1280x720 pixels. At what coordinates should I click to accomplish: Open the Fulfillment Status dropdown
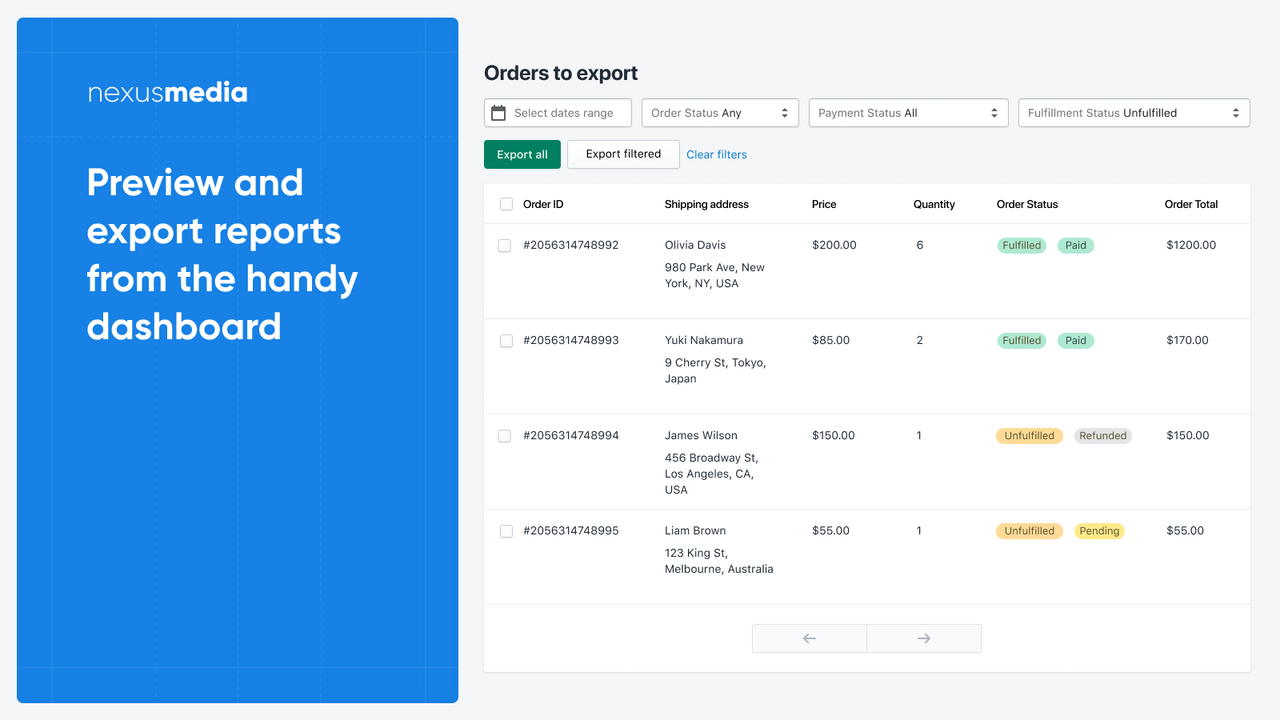tap(1133, 112)
